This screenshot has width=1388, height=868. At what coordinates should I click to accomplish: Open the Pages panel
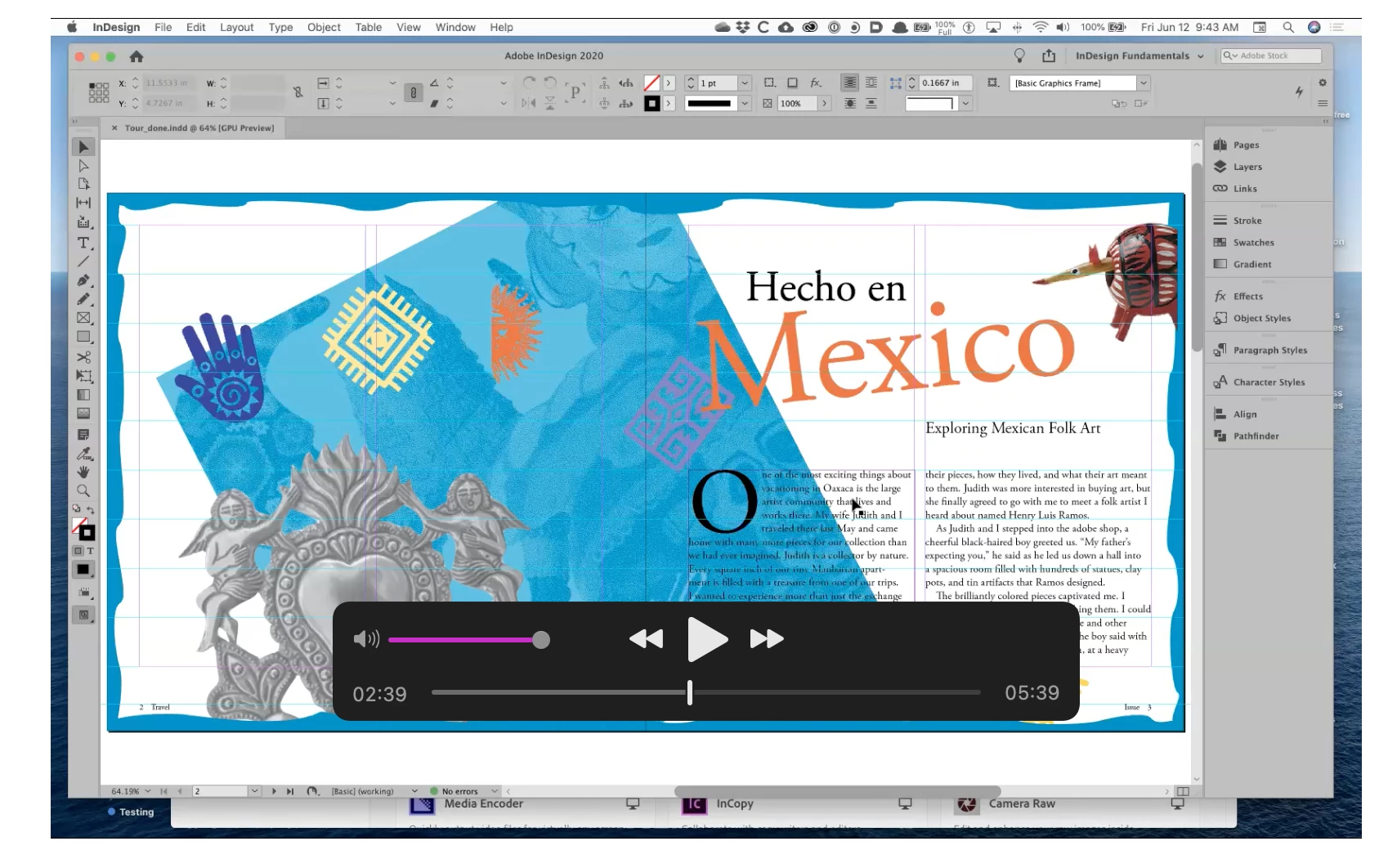click(1246, 145)
